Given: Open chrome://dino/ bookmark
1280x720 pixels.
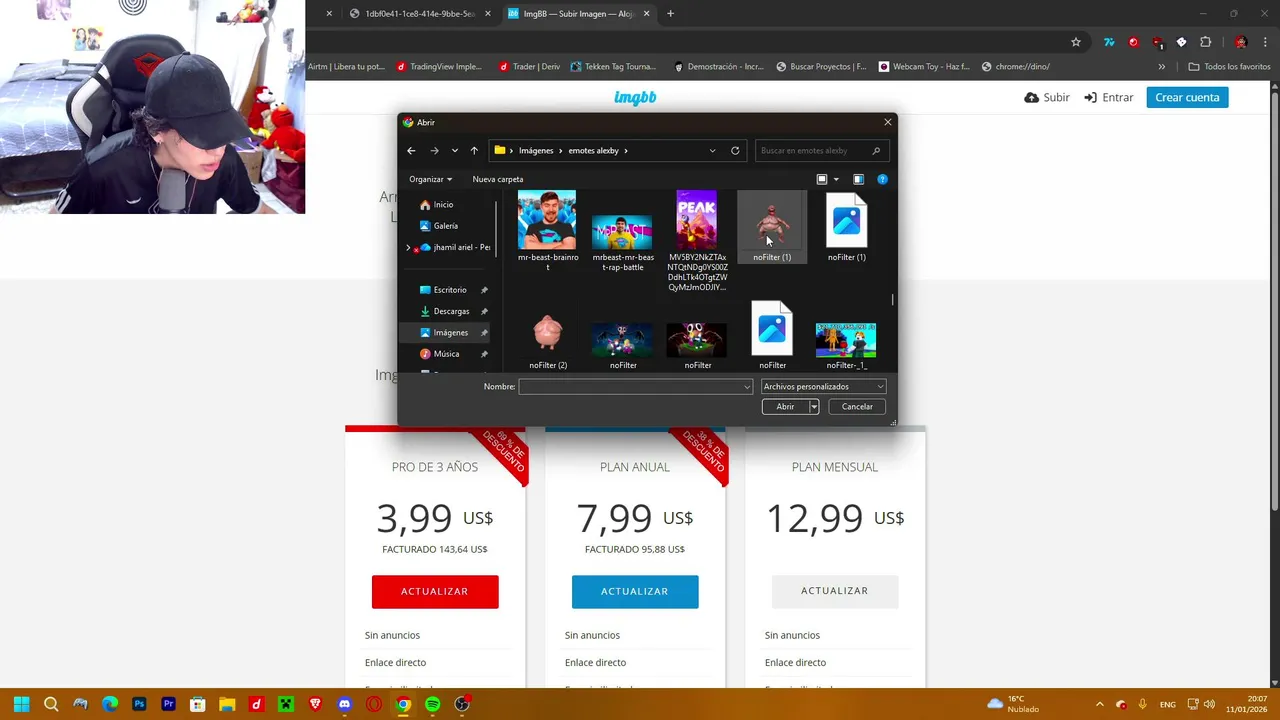Looking at the screenshot, I should (1016, 67).
